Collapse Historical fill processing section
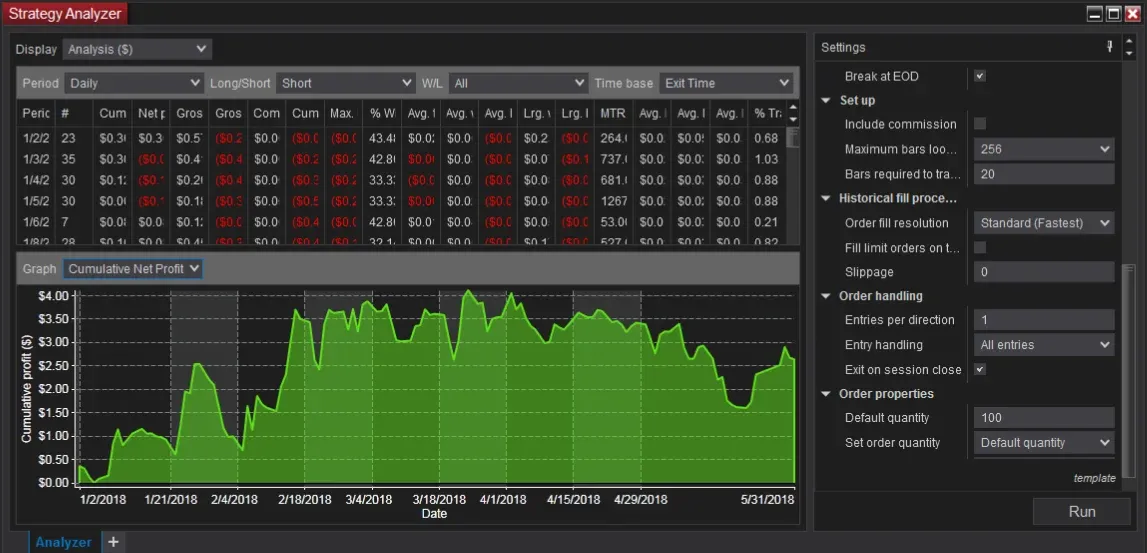The height and width of the screenshot is (553, 1147). click(826, 198)
